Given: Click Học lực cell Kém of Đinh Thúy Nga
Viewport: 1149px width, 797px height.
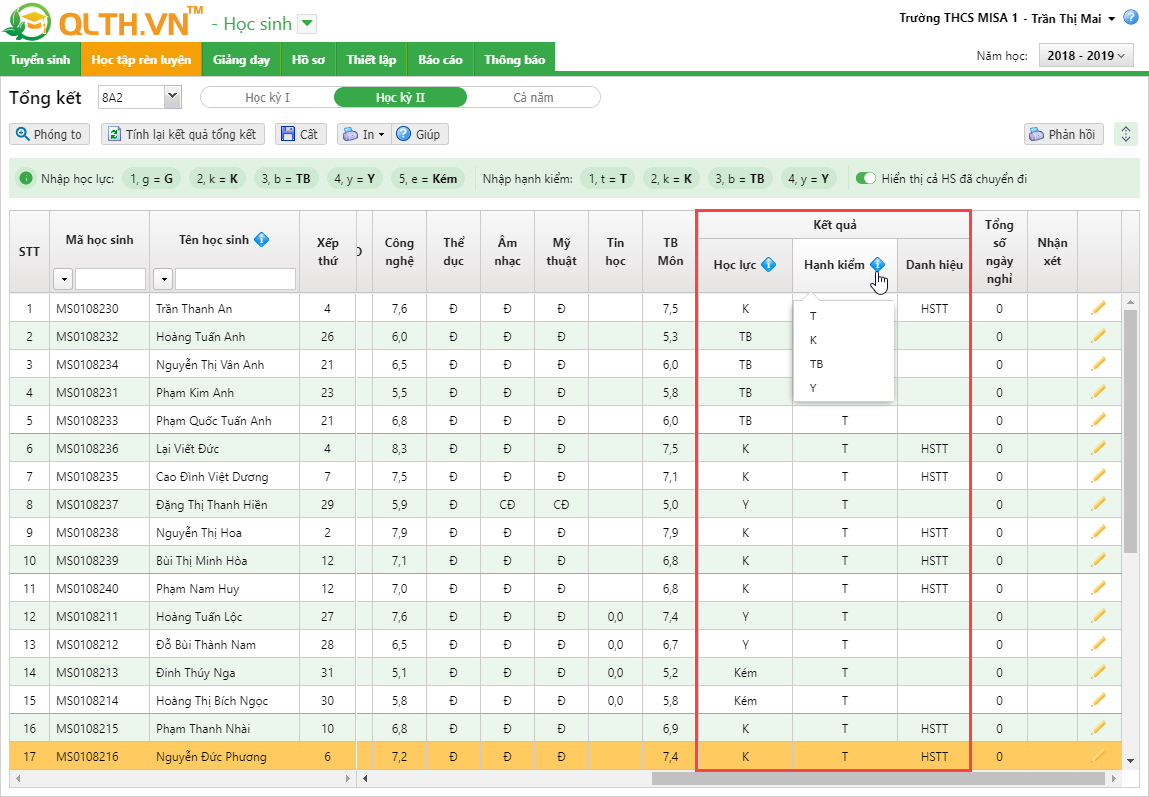Looking at the screenshot, I should point(745,672).
